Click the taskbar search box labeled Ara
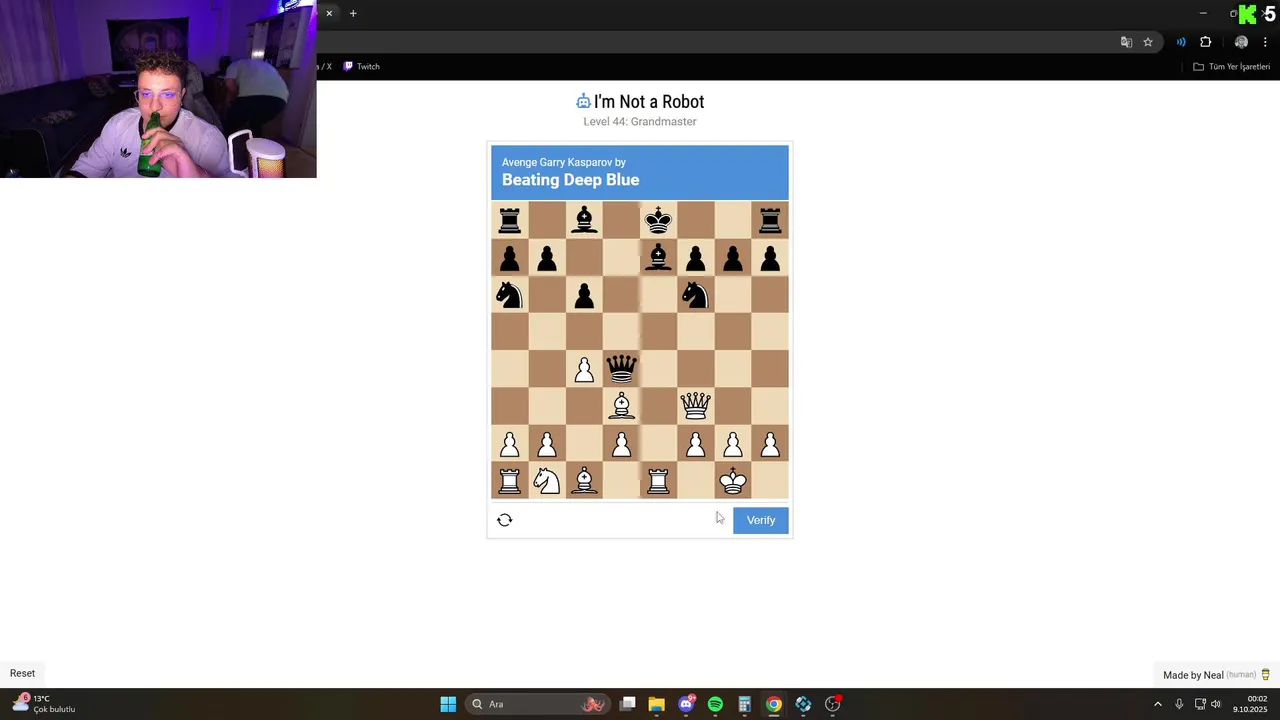This screenshot has width=1280, height=720. tap(539, 704)
